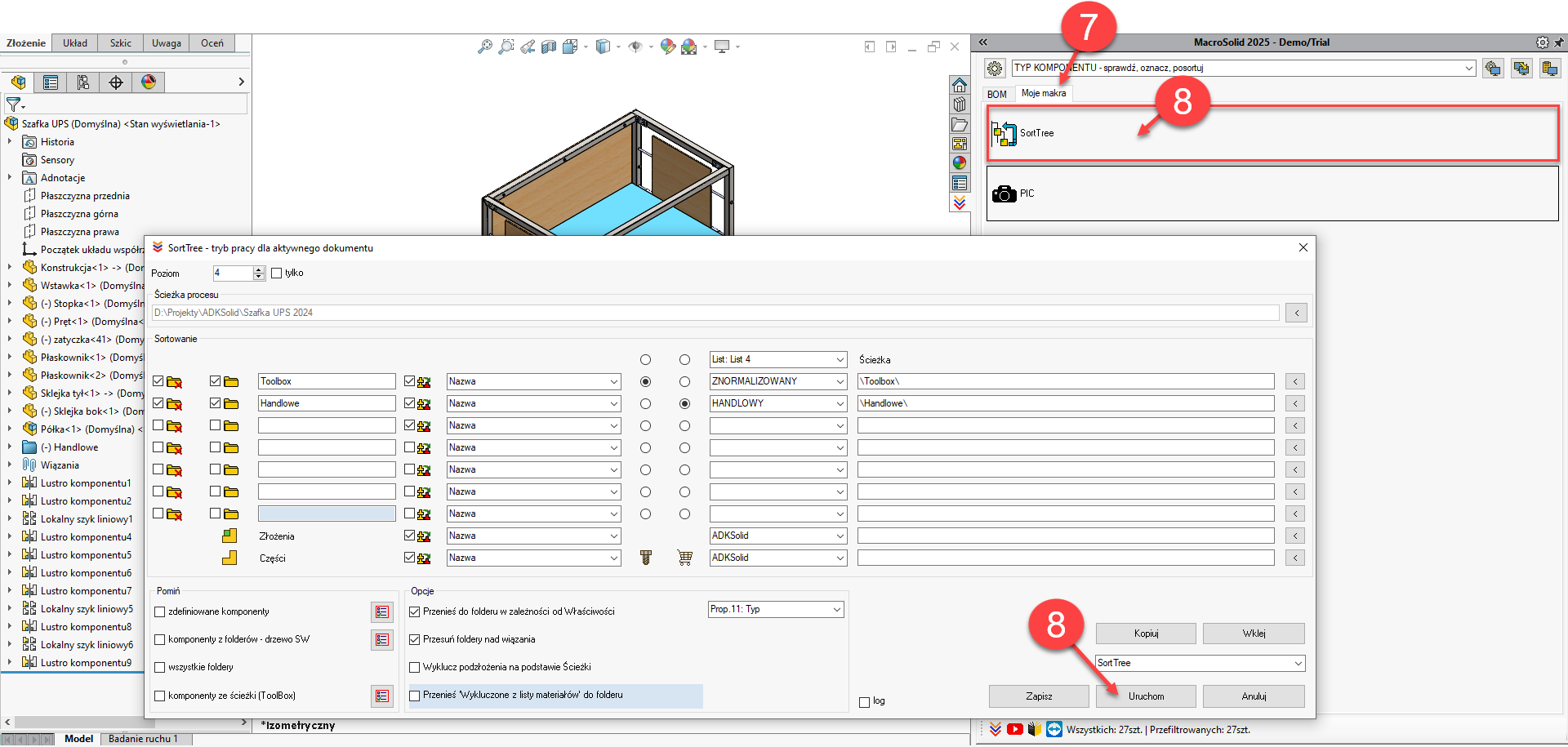Screen dimensions: 1568x747
Task: Click the Previous View icon
Action: (x=528, y=47)
